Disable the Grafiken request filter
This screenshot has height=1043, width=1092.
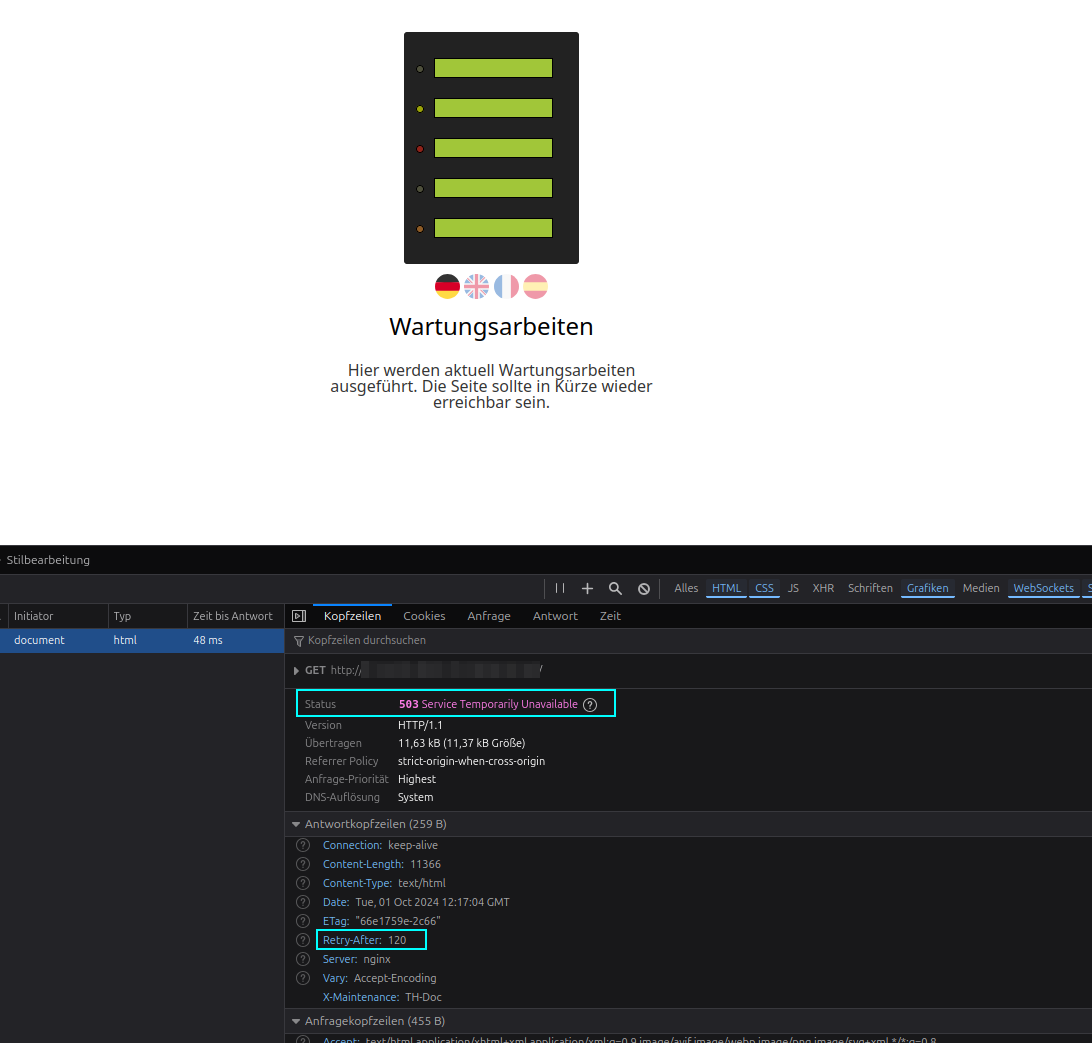coord(927,588)
